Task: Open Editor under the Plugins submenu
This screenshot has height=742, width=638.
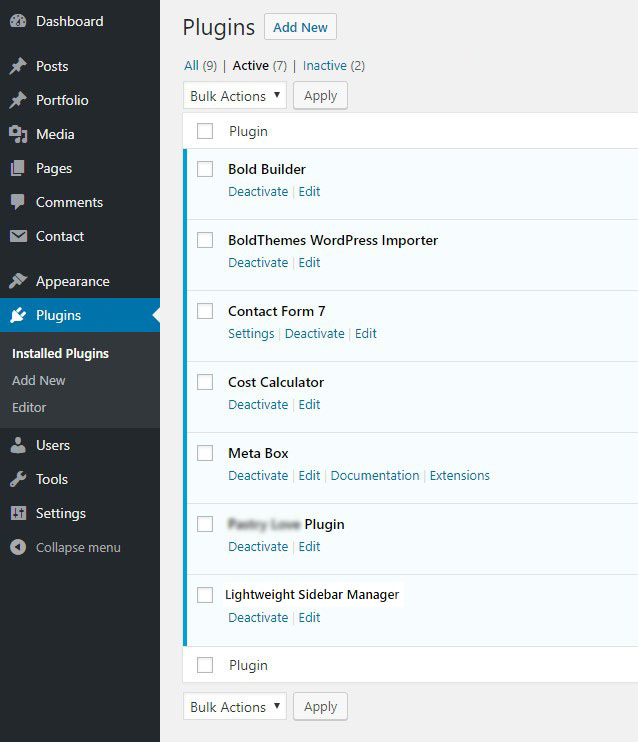Action: [29, 407]
